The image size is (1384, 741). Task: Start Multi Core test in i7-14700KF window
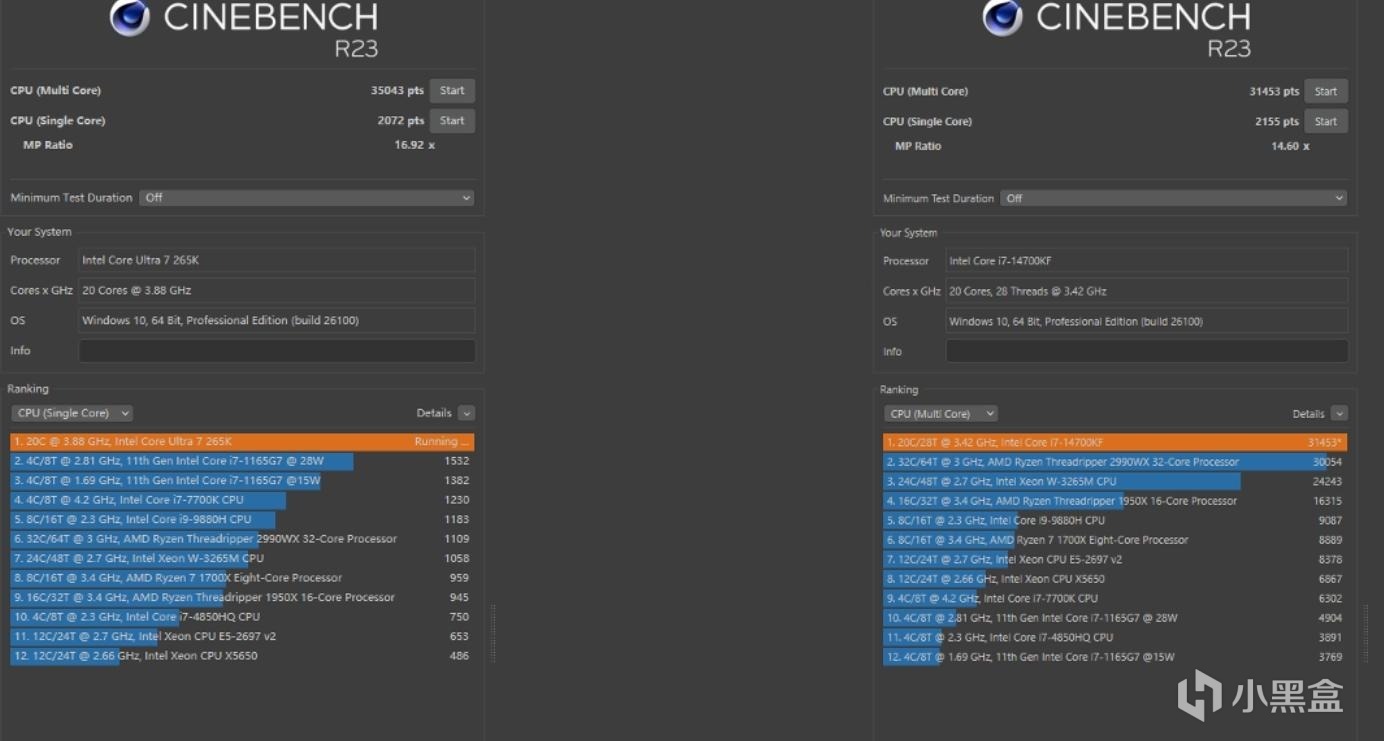(1326, 91)
